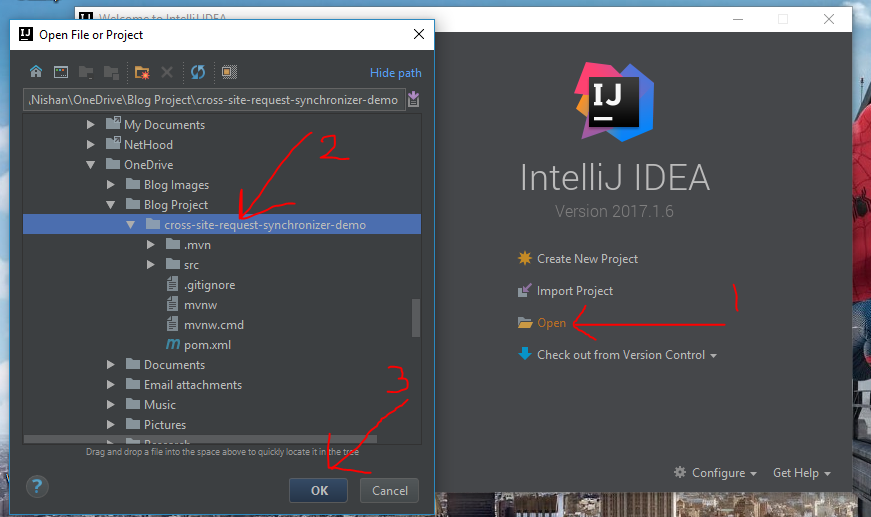This screenshot has height=517, width=871.
Task: Select the pom.xml file
Action: tap(207, 345)
